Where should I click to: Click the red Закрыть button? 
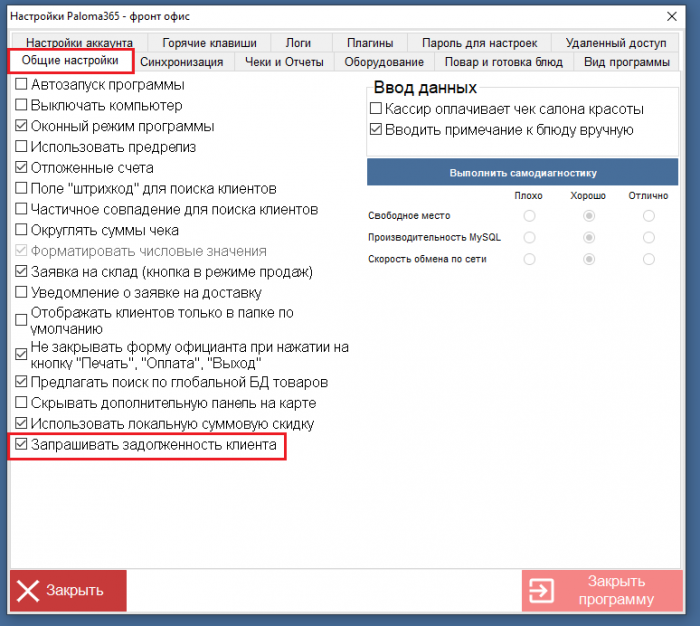point(68,590)
